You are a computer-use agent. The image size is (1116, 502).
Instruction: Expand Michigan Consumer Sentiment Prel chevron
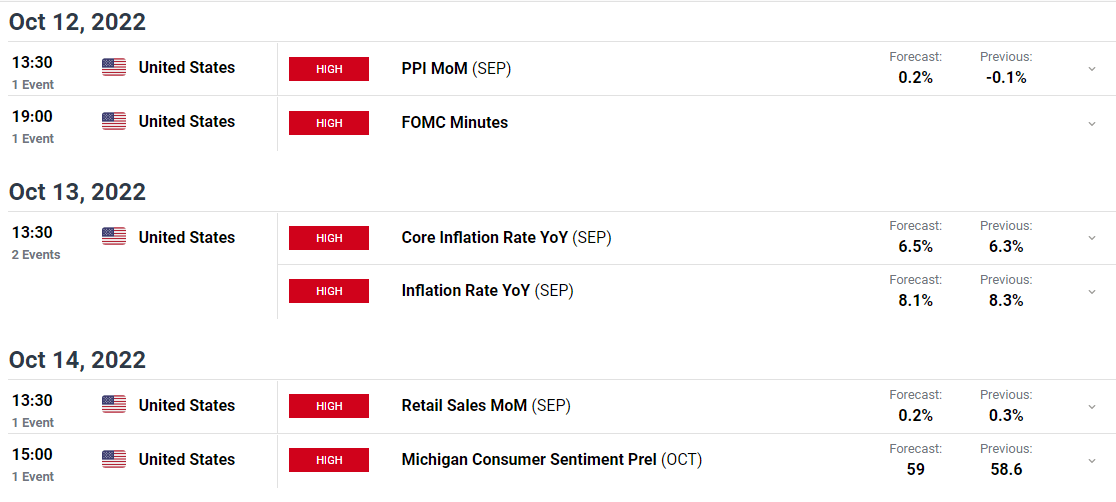(1091, 461)
